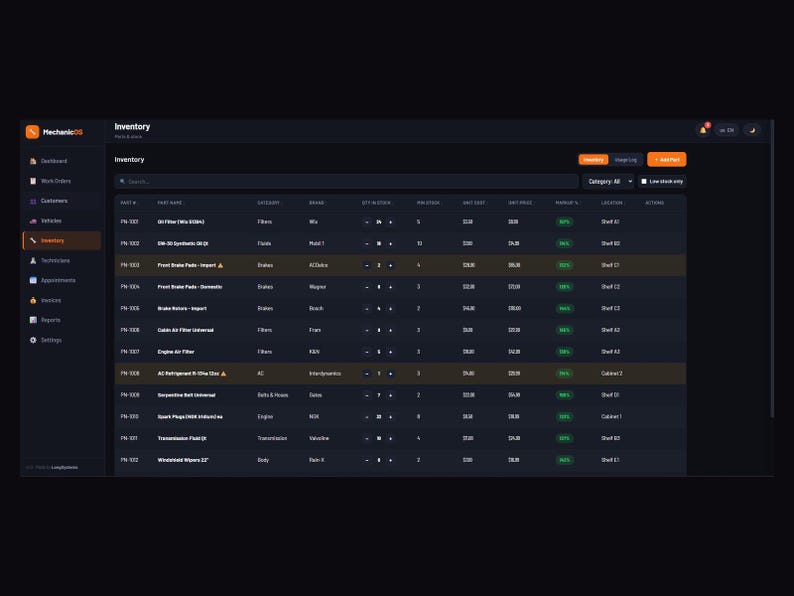
Task: Open the notifications bell icon
Action: (703, 130)
